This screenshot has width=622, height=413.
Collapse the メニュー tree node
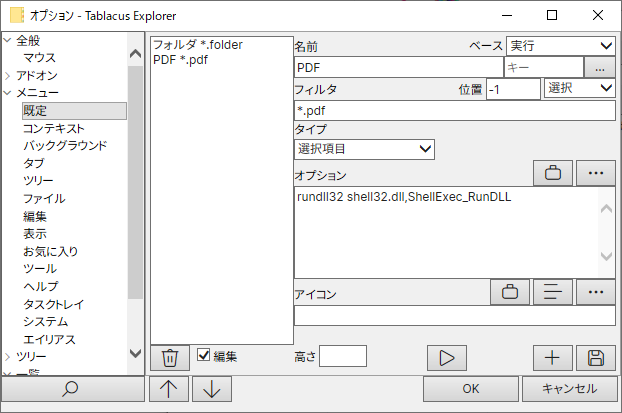[8, 93]
